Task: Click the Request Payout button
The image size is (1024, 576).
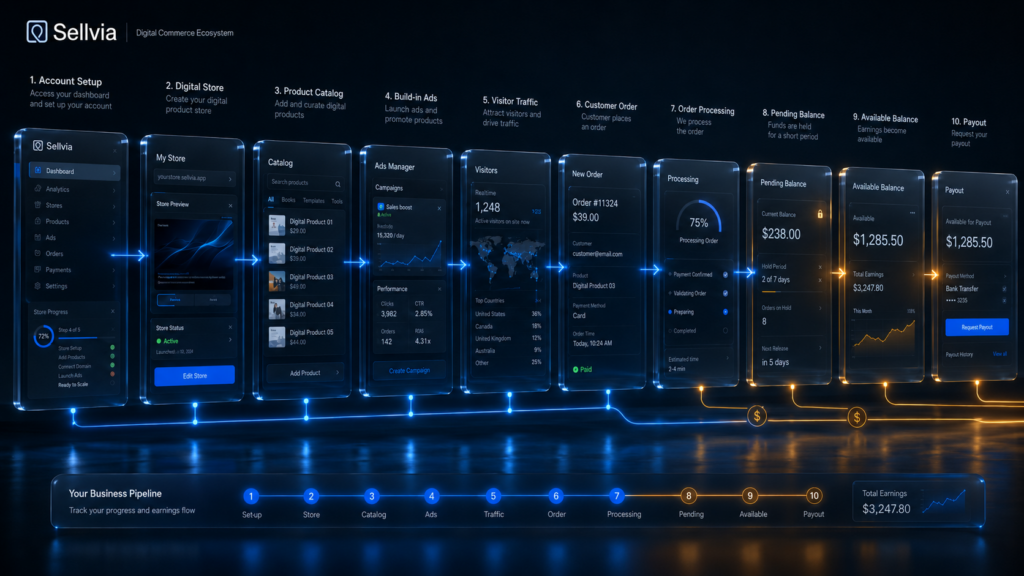Action: [x=977, y=327]
